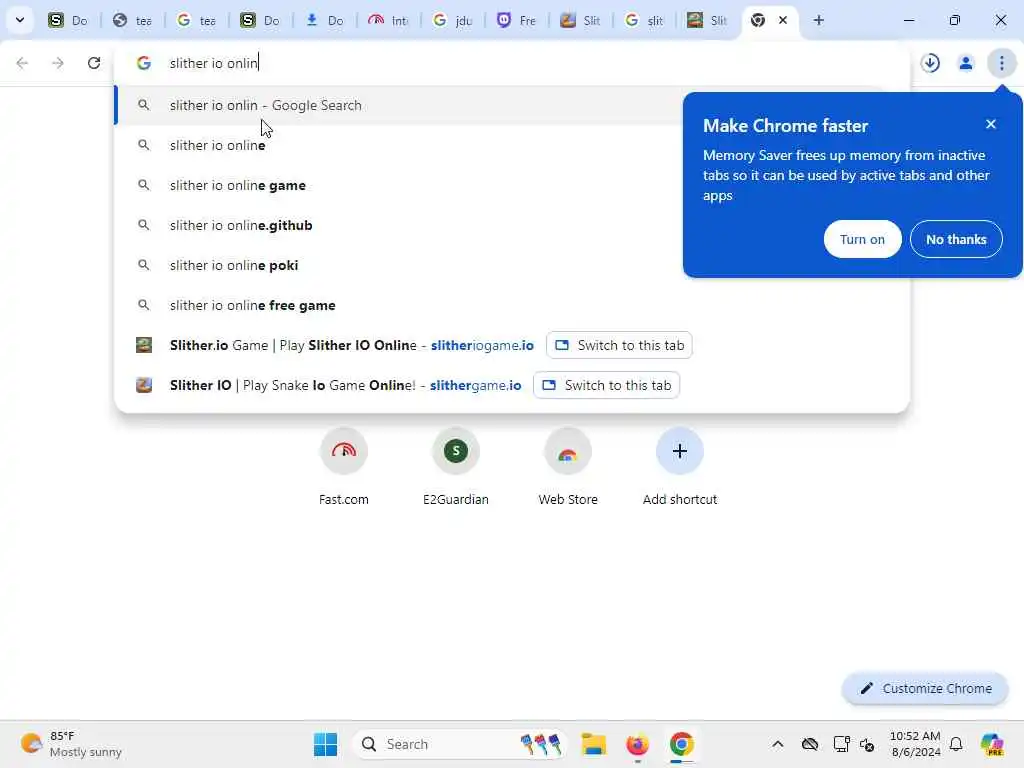The width and height of the screenshot is (1024, 768).
Task: Switch to the 'Fre' tab
Action: click(516, 20)
